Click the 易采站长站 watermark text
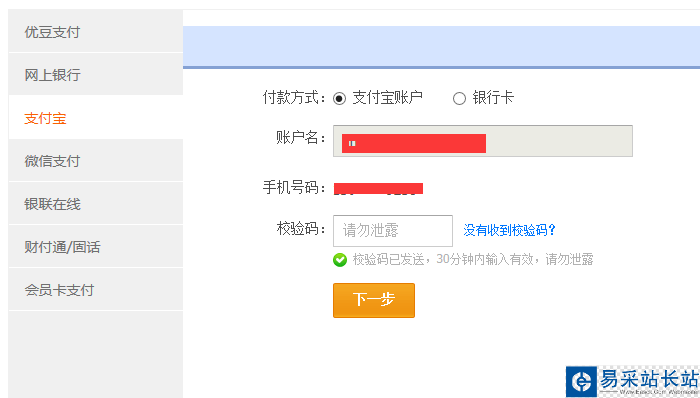This screenshot has width=700, height=398. (x=649, y=379)
